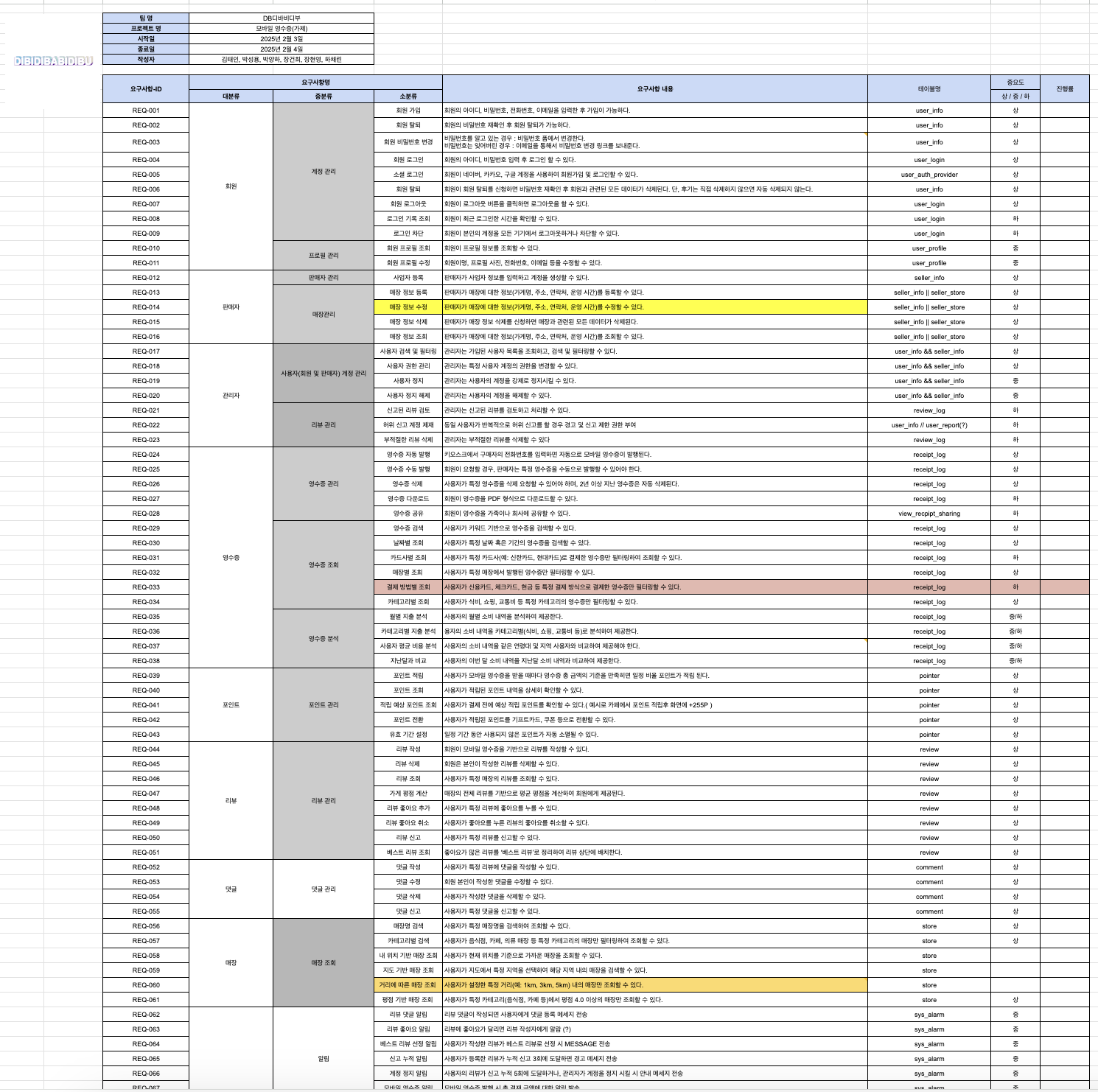Select the end date '2025년 2월 4일' cell
The width and height of the screenshot is (1098, 1092).
click(282, 49)
